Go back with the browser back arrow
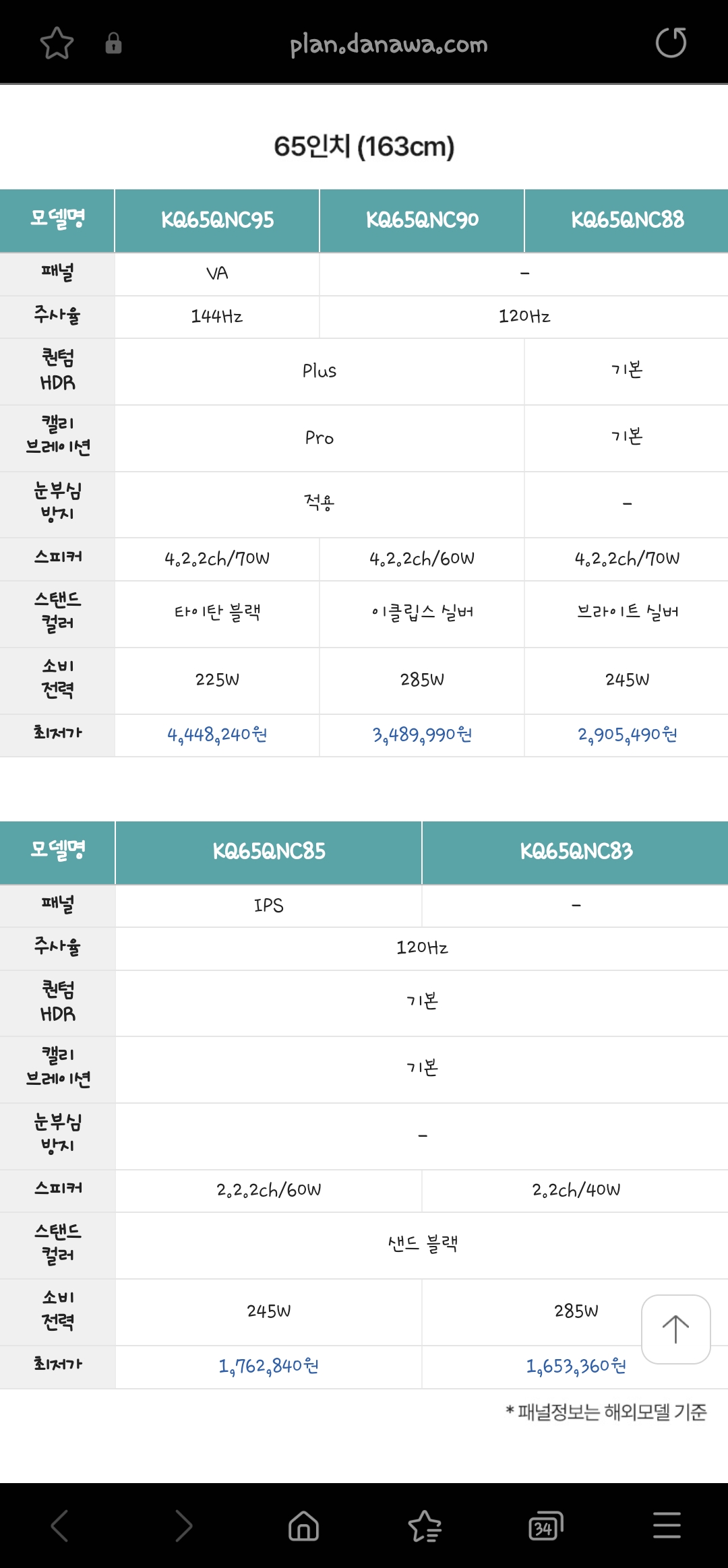This screenshot has height=1568, width=728. click(60, 1526)
